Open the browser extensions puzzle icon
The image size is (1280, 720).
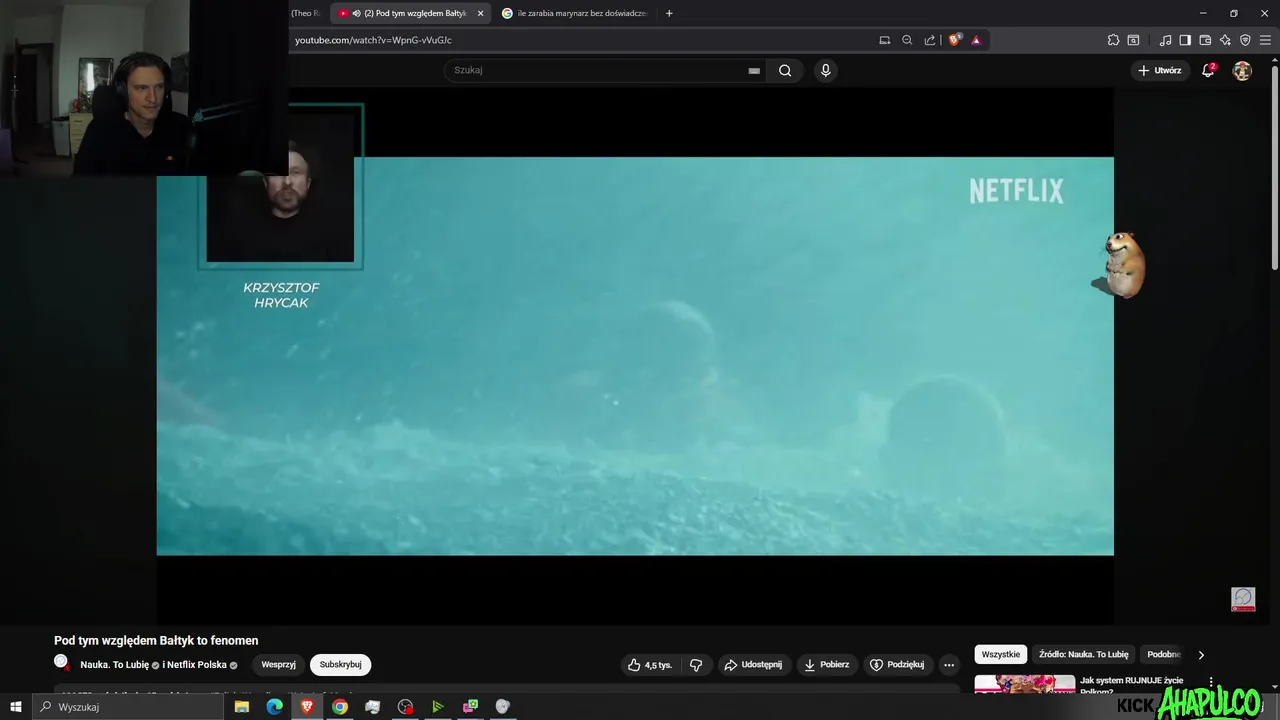1113,40
